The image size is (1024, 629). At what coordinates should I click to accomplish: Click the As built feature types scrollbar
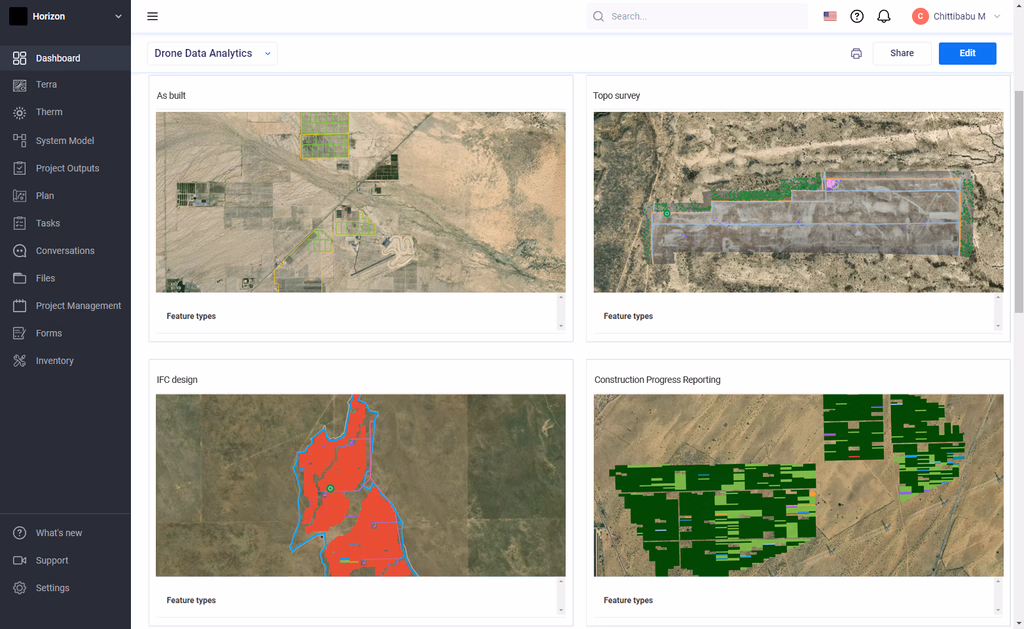click(560, 312)
